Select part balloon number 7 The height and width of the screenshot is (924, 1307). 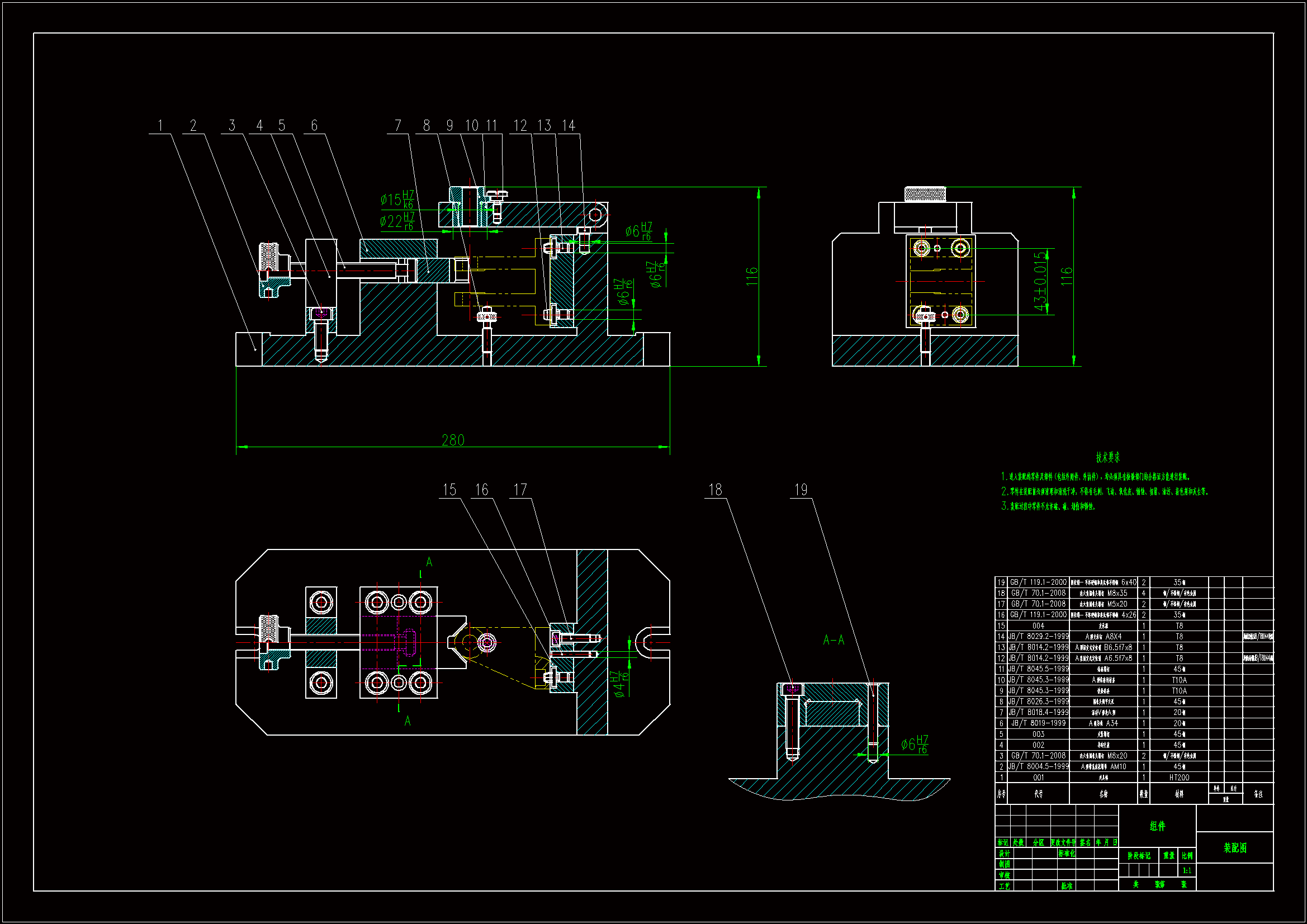click(x=397, y=125)
